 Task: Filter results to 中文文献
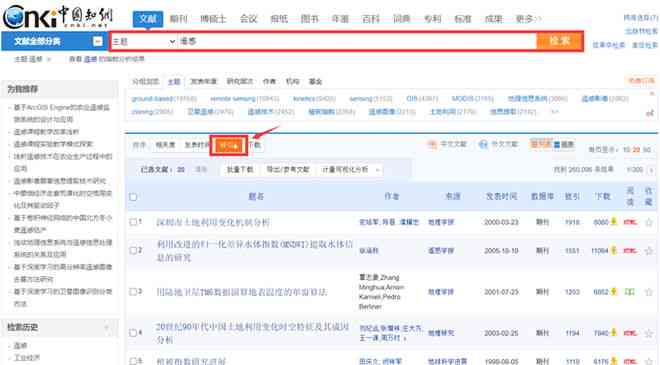pos(447,144)
